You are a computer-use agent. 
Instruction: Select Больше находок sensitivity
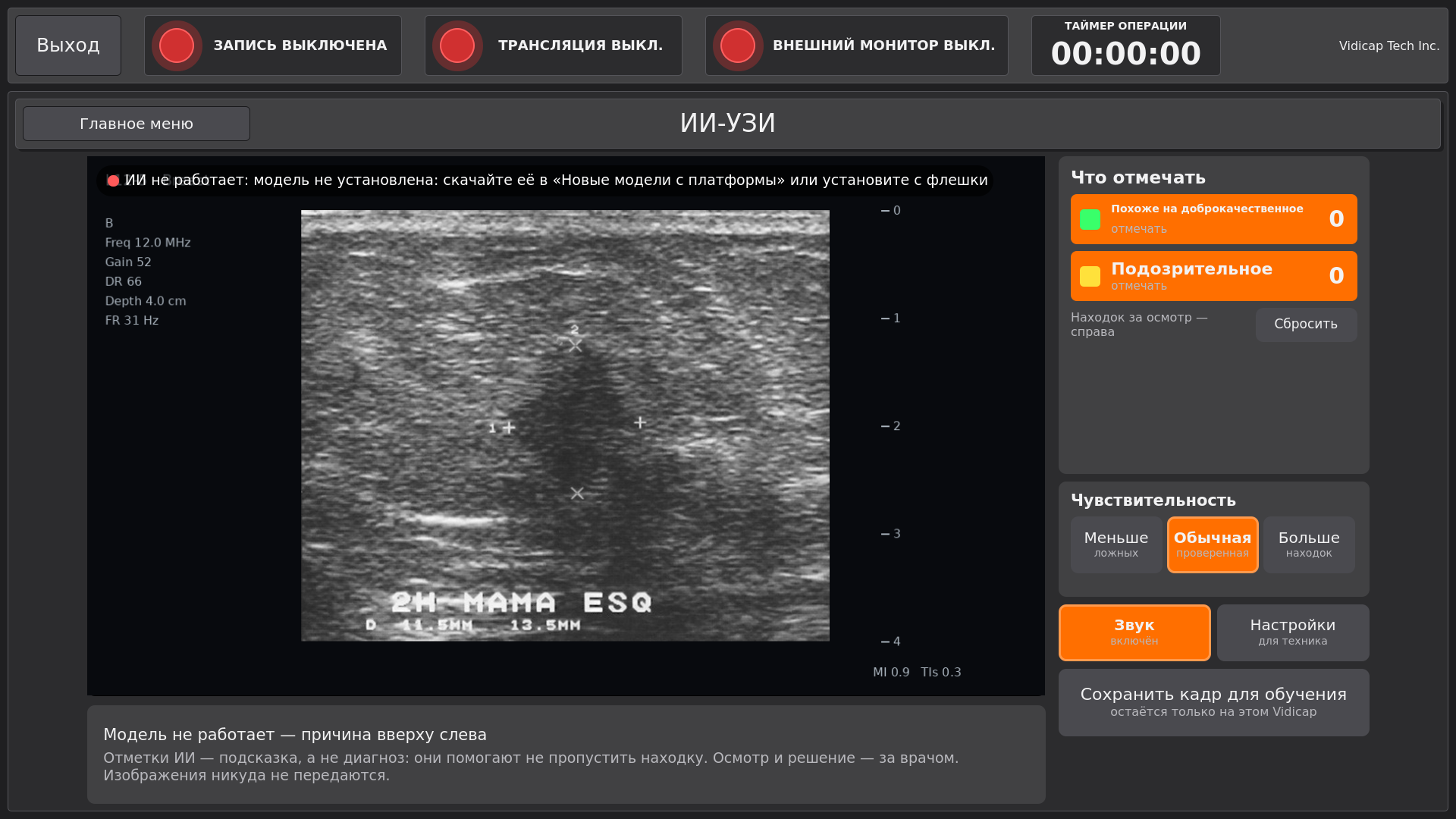point(1309,544)
